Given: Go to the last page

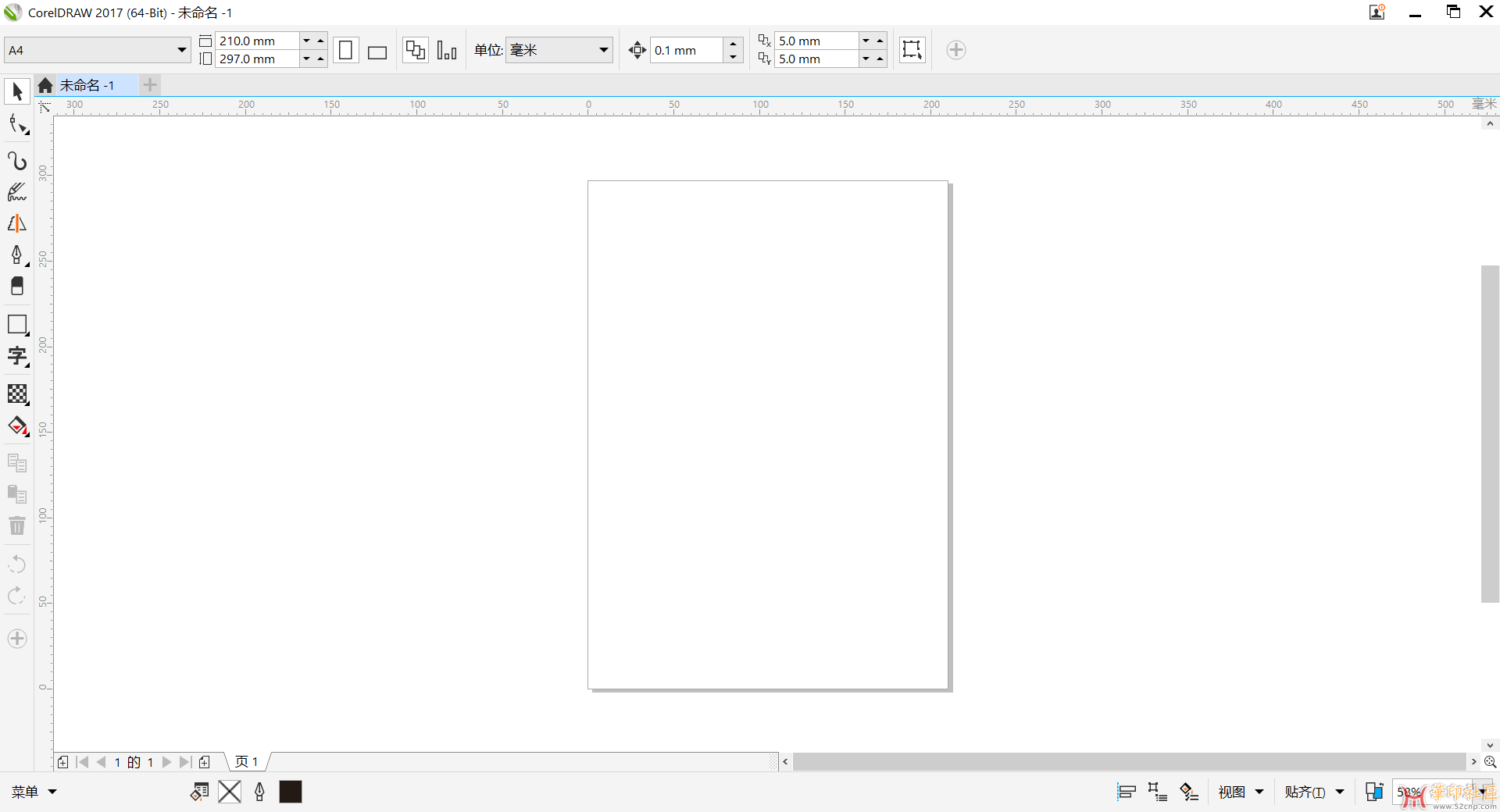Looking at the screenshot, I should (x=185, y=762).
